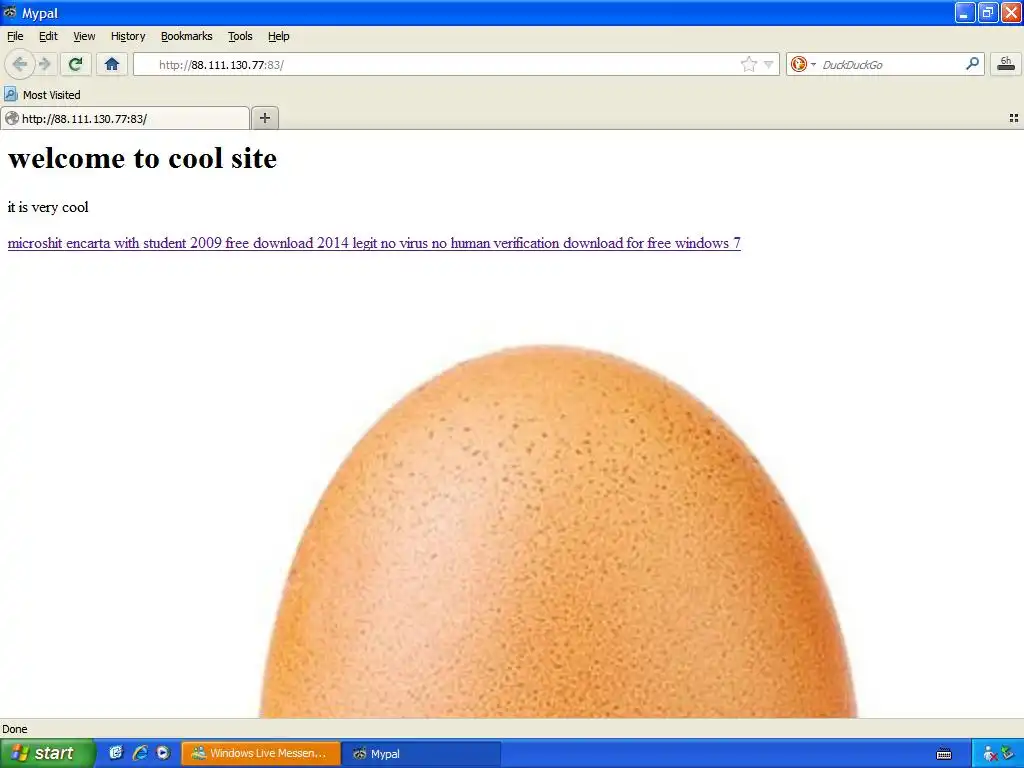Open the Edit menu
Image resolution: width=1024 pixels, height=768 pixels.
tap(48, 36)
